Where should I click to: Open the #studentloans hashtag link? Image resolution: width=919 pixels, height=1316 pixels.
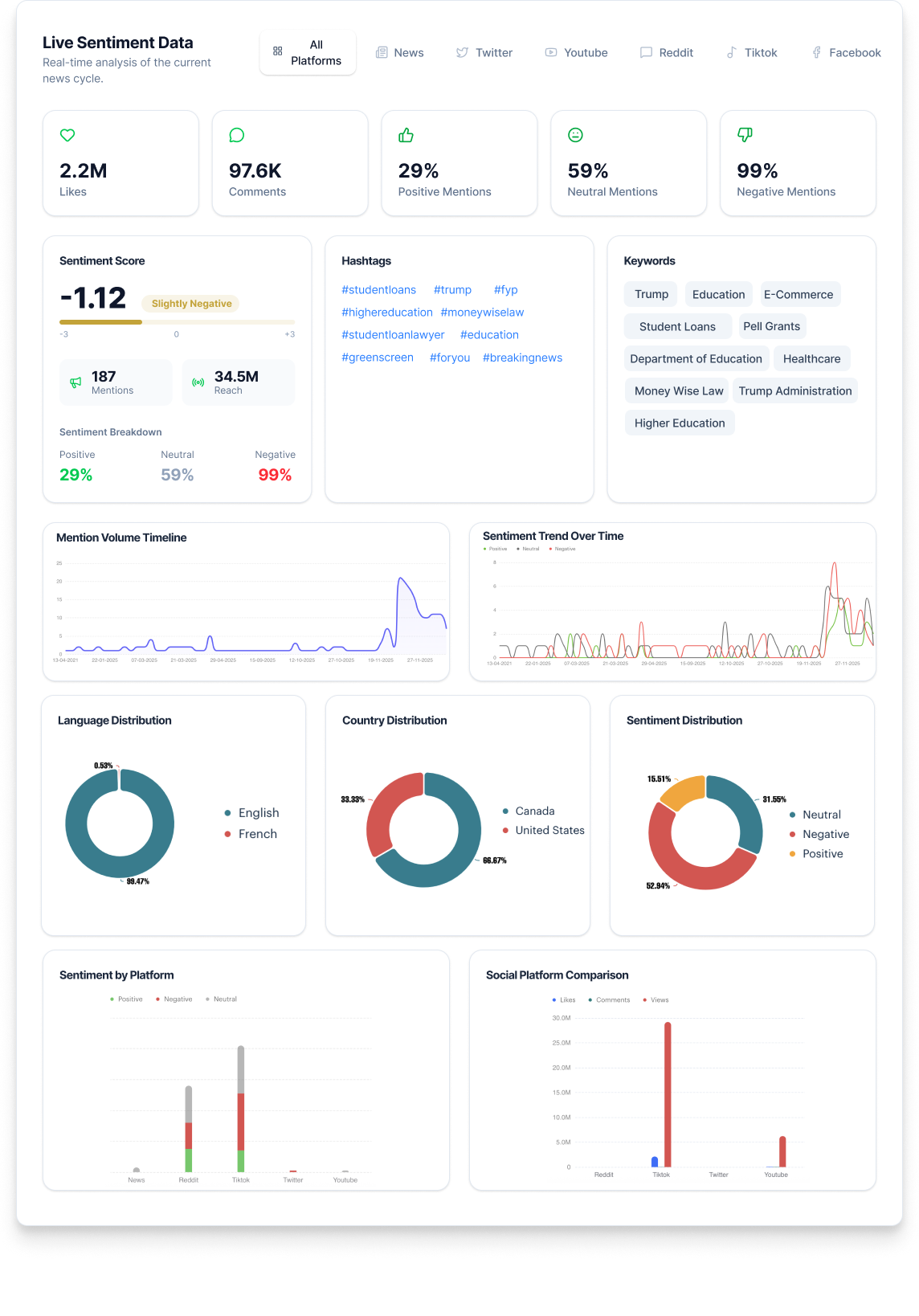(378, 289)
